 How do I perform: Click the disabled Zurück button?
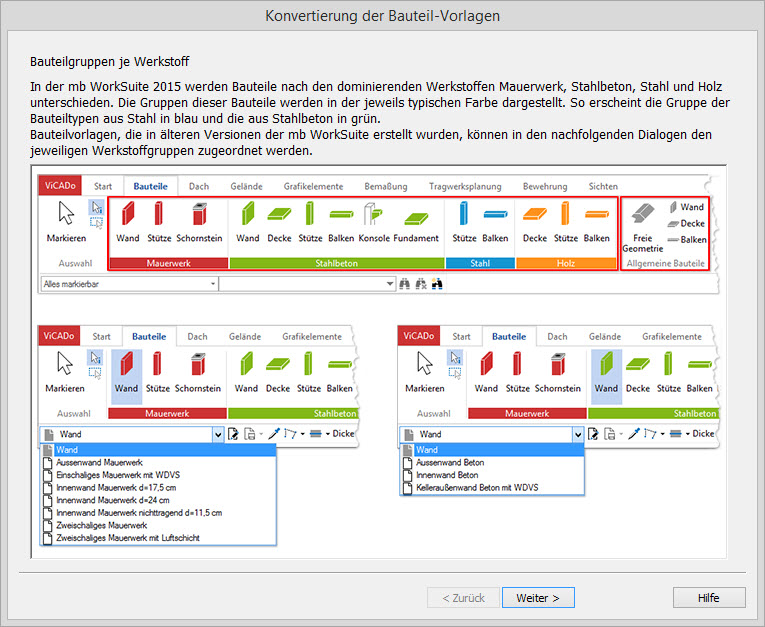(x=463, y=598)
